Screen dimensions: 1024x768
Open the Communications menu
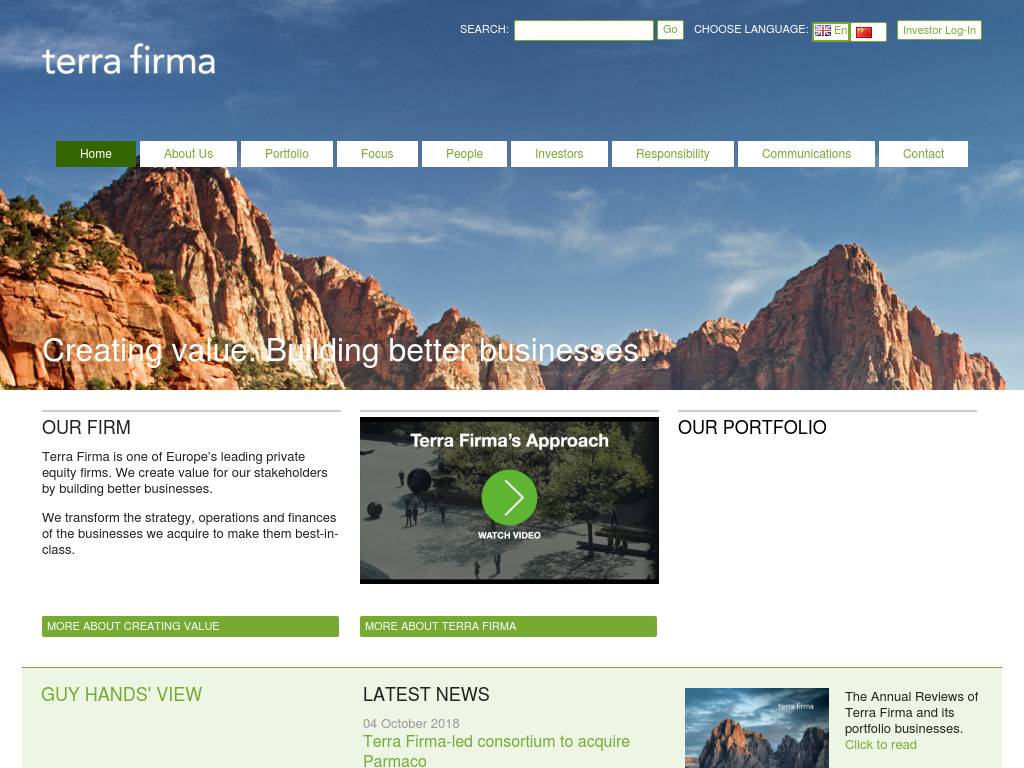pos(806,154)
